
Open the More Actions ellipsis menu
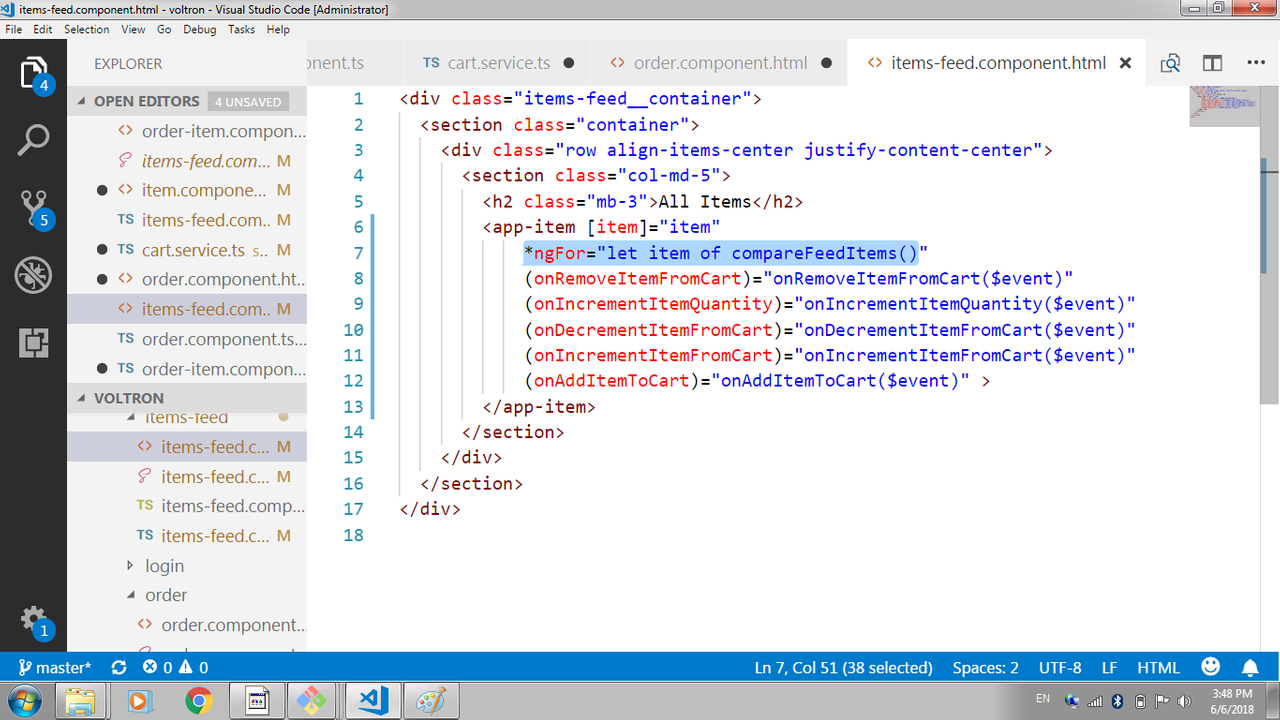[1256, 63]
